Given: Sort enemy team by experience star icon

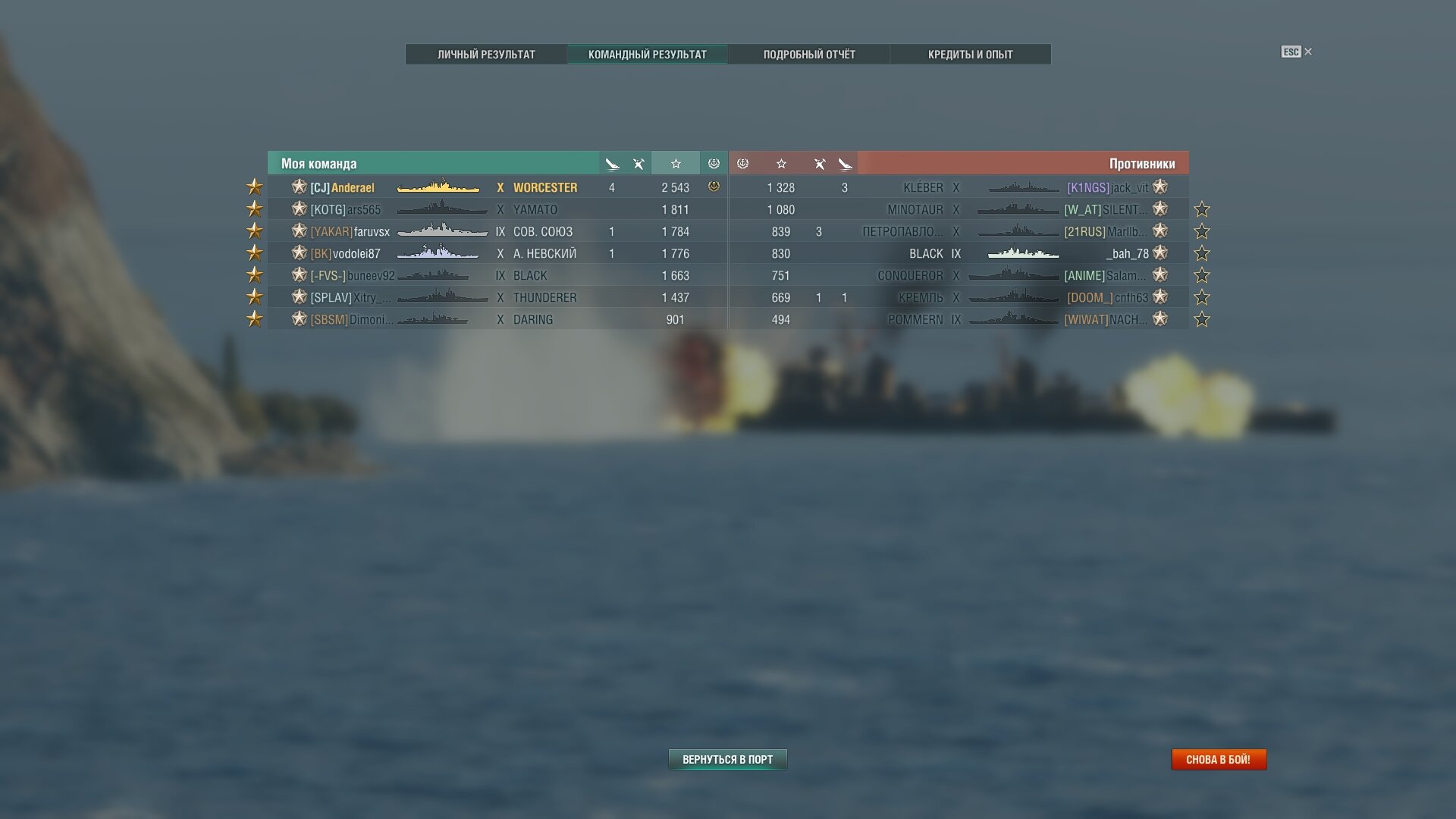Looking at the screenshot, I should (781, 163).
